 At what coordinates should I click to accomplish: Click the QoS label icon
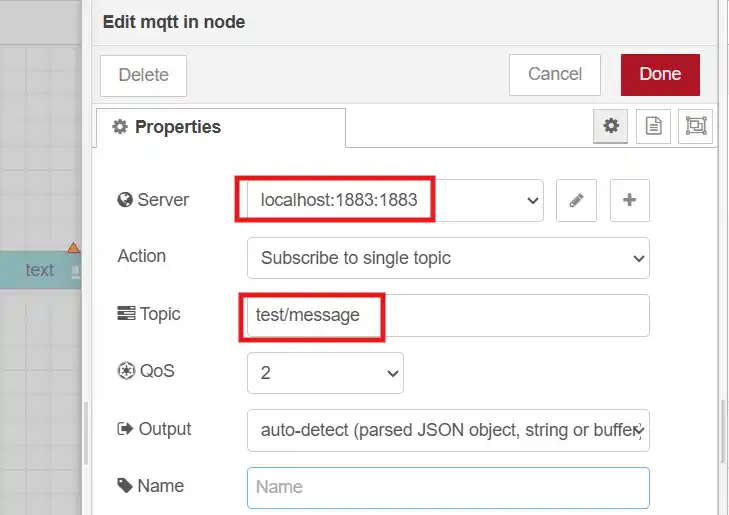coord(126,371)
